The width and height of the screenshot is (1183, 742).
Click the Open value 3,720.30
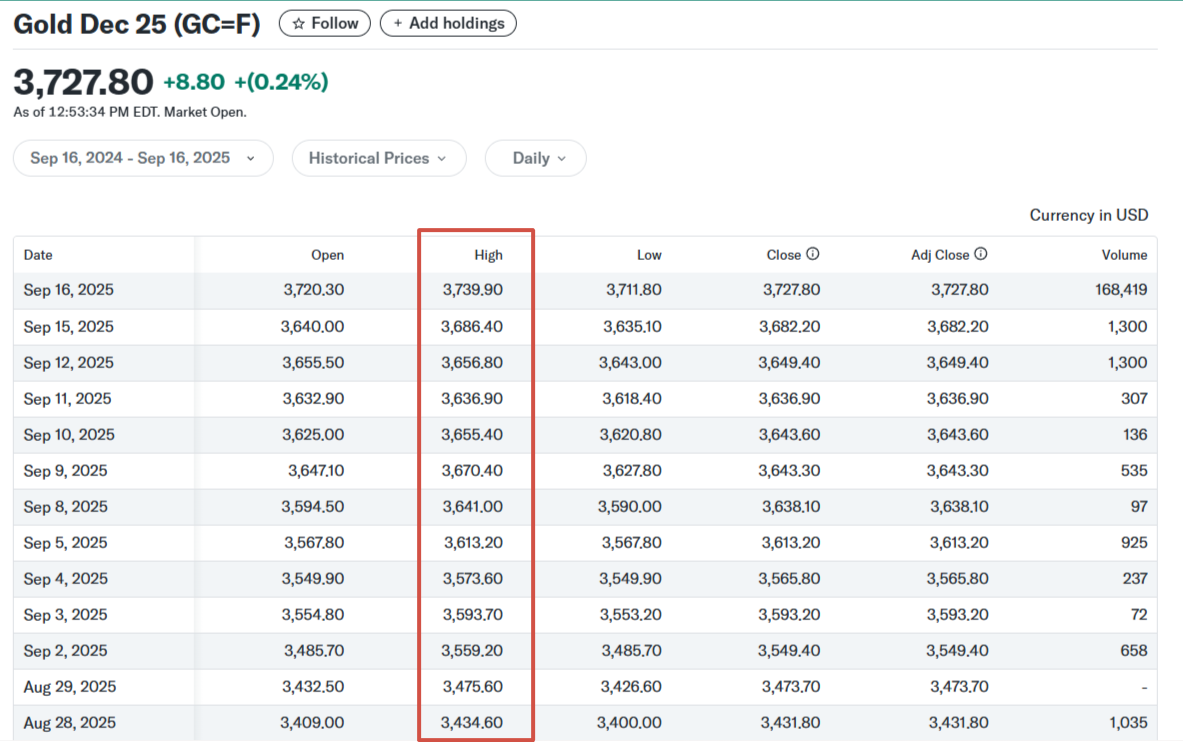click(314, 290)
